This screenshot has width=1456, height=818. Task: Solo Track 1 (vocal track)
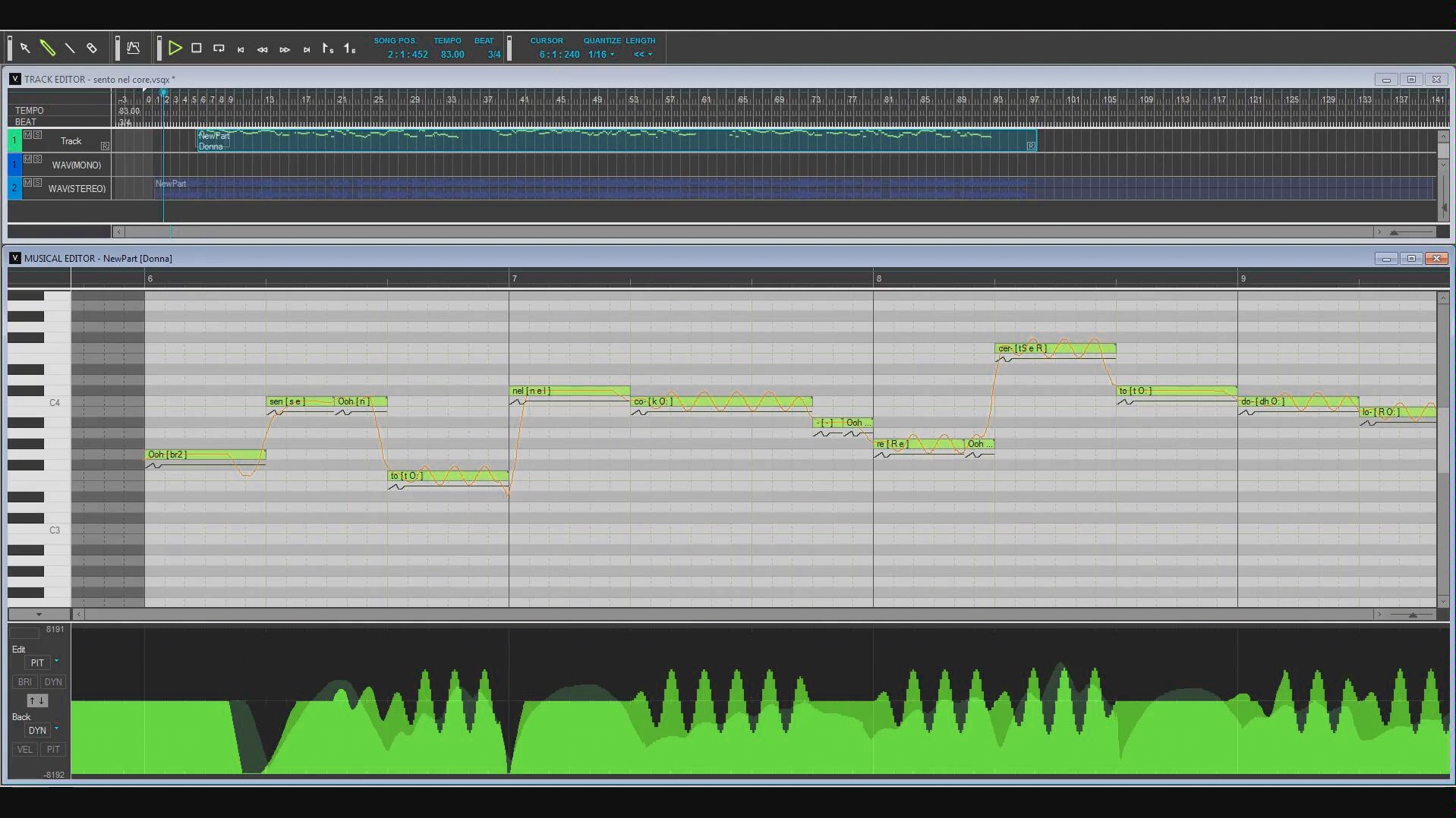tap(38, 135)
